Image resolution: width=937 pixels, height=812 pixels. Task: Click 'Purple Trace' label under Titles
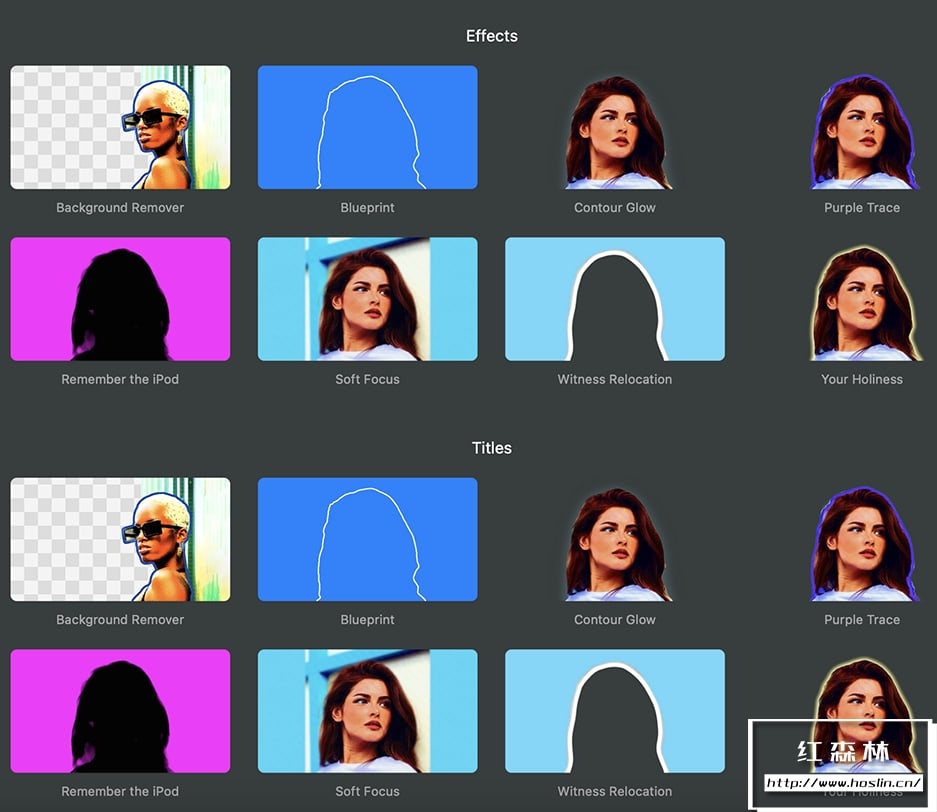862,620
